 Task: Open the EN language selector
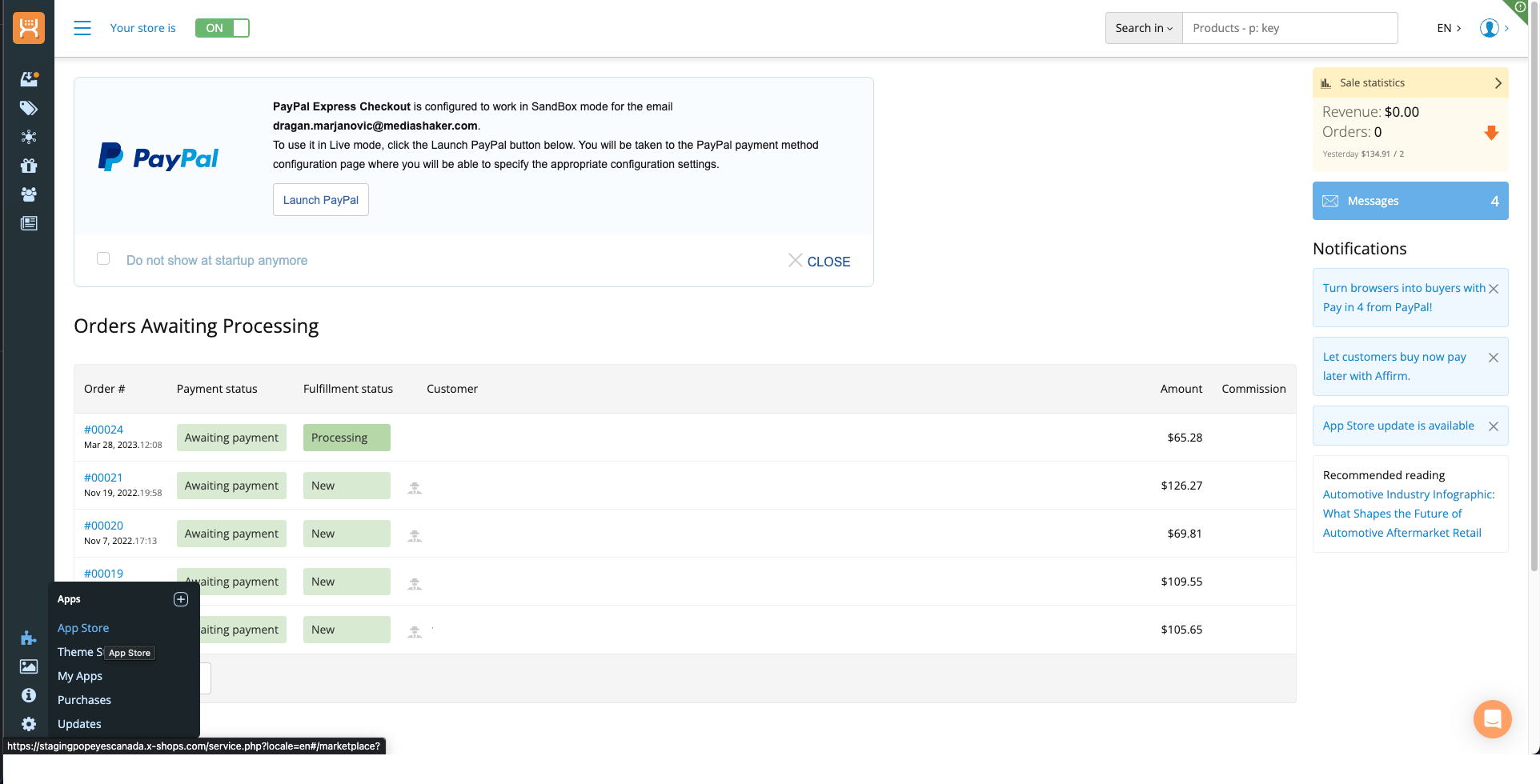[1449, 28]
